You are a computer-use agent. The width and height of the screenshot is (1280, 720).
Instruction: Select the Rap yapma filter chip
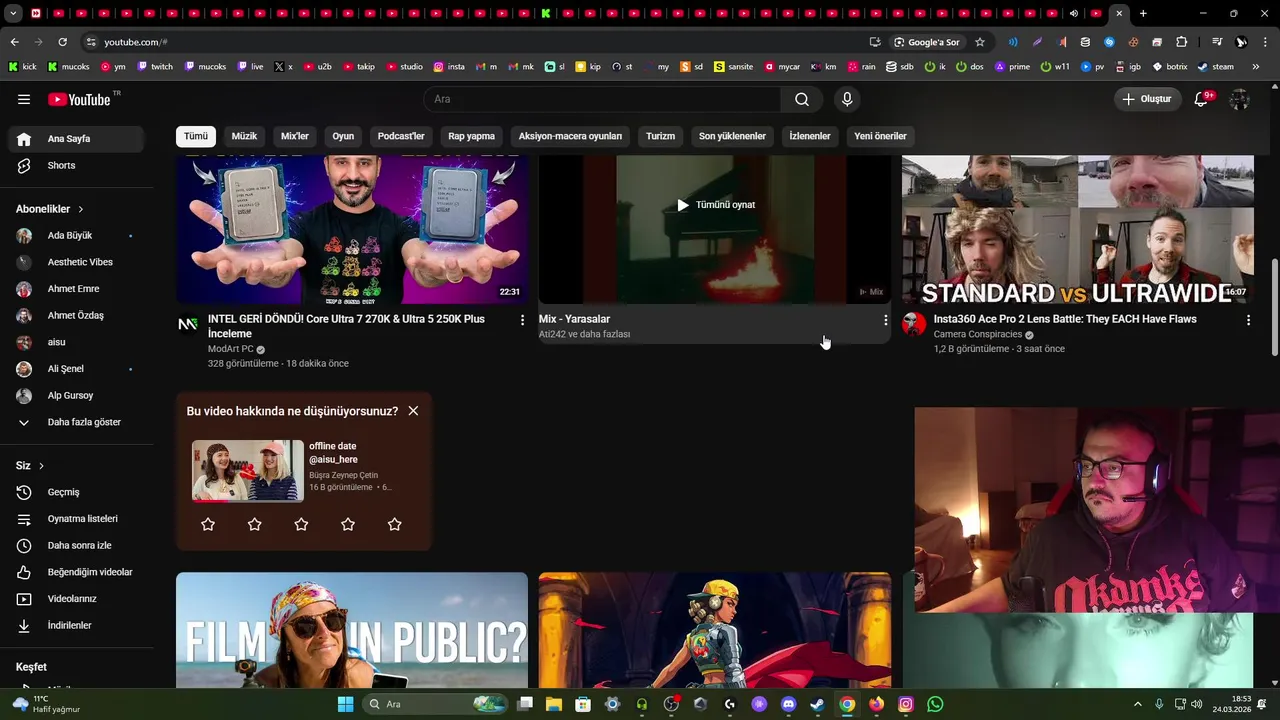pos(472,136)
